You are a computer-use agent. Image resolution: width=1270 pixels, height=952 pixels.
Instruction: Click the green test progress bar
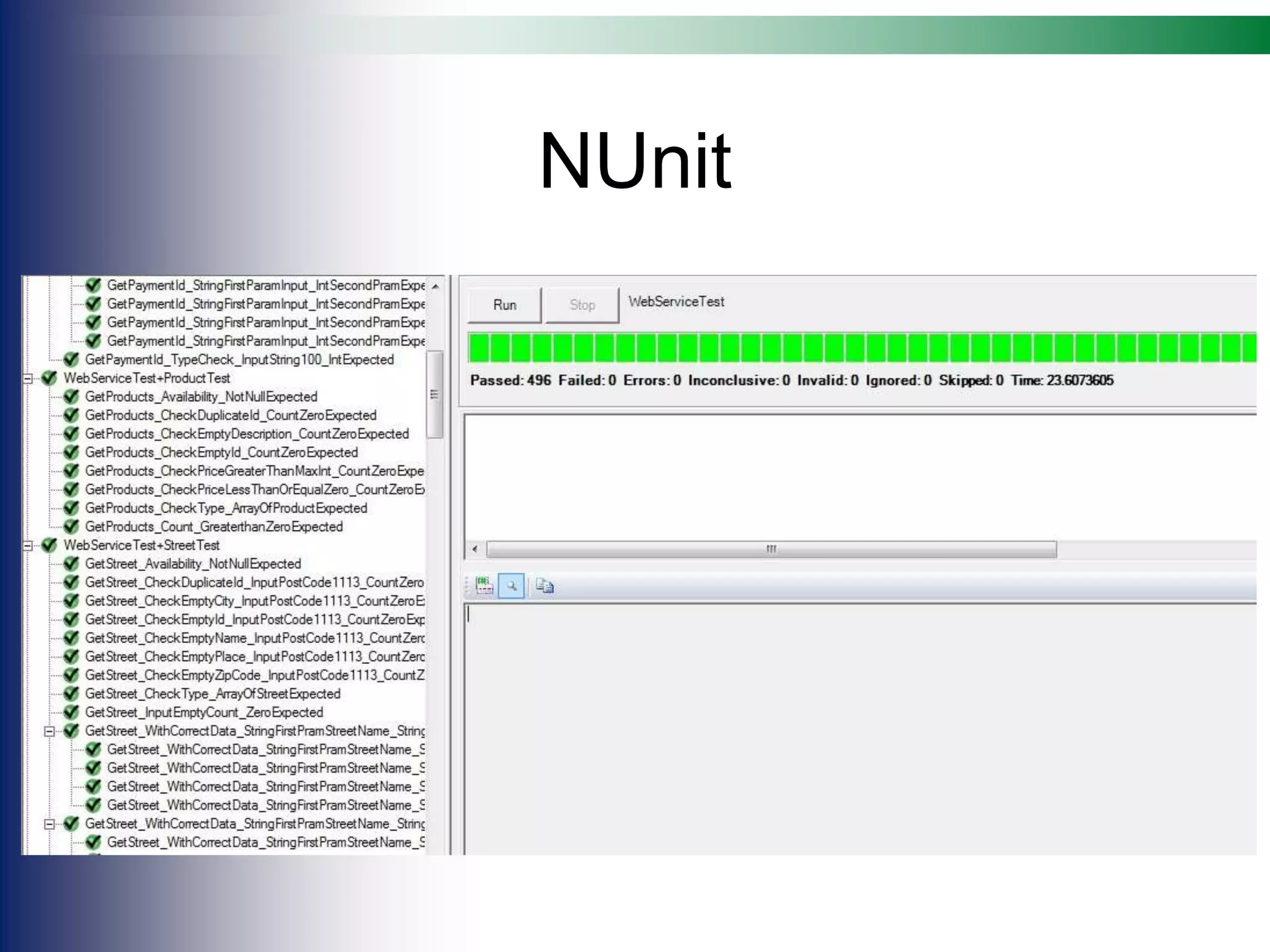(x=862, y=347)
